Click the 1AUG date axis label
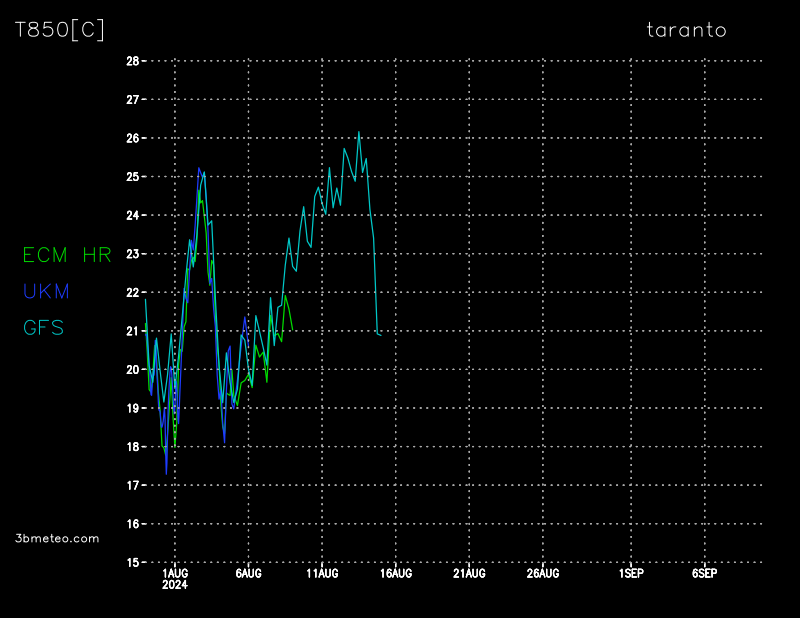 tap(174, 574)
